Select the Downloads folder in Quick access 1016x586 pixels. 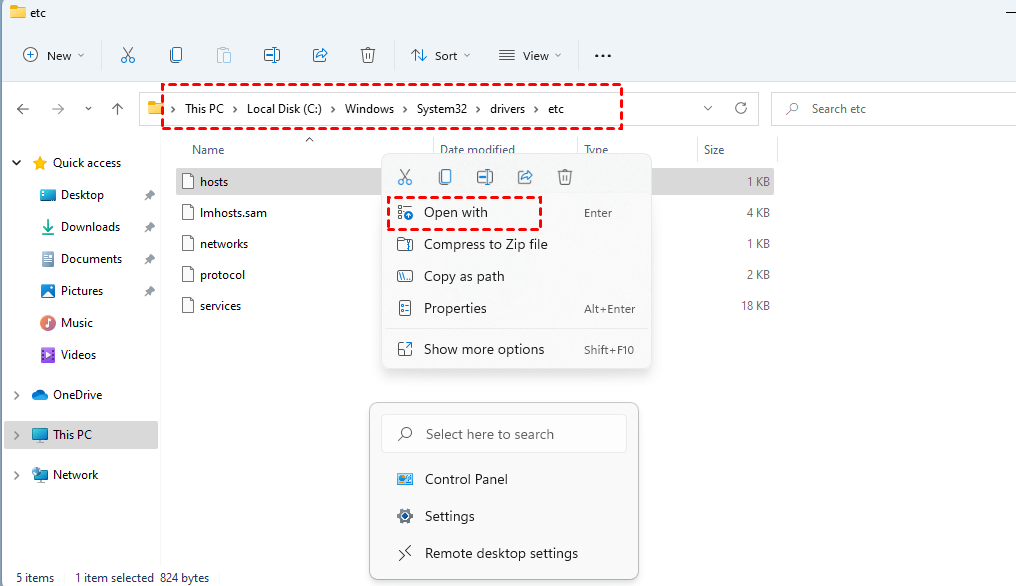pos(90,227)
